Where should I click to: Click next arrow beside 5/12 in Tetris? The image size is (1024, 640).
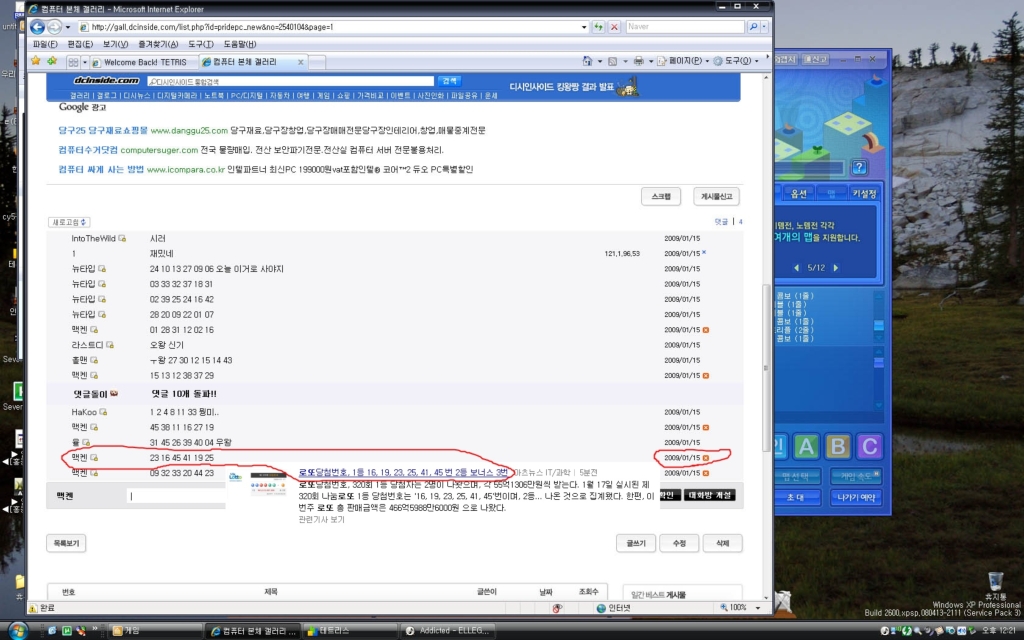pos(835,268)
